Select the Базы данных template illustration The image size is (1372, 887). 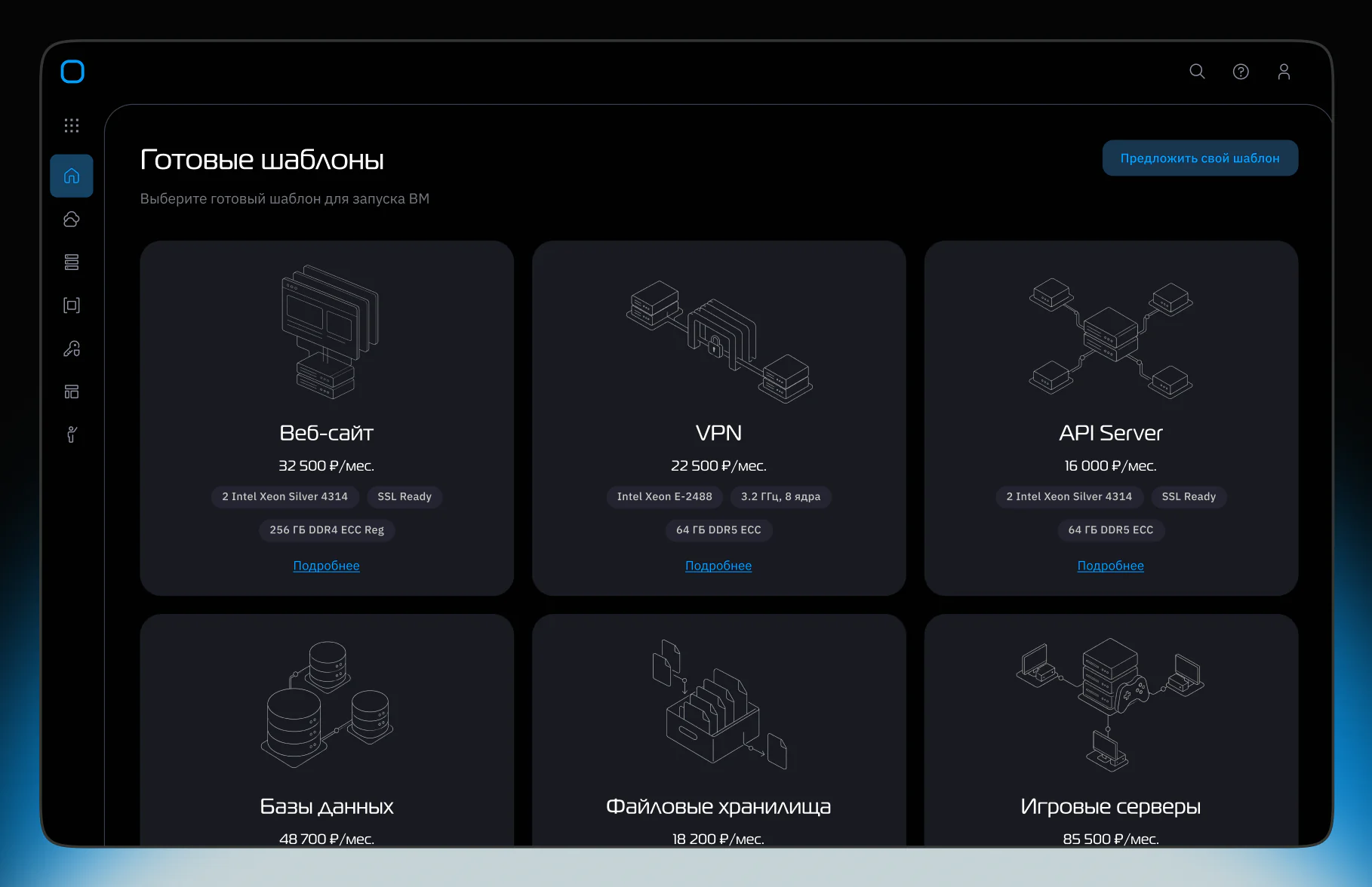[x=327, y=704]
